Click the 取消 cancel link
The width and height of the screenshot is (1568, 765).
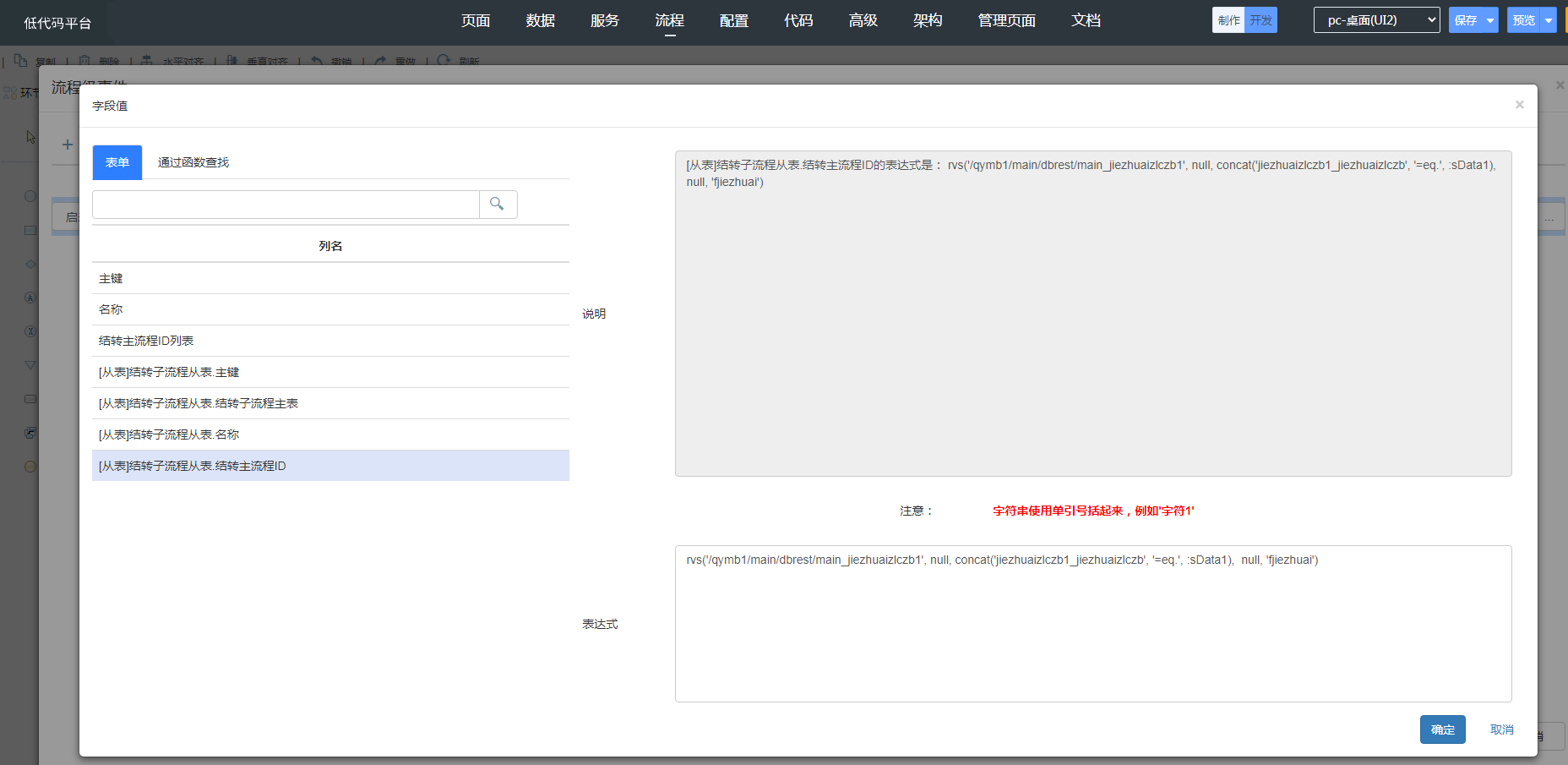tap(1501, 729)
